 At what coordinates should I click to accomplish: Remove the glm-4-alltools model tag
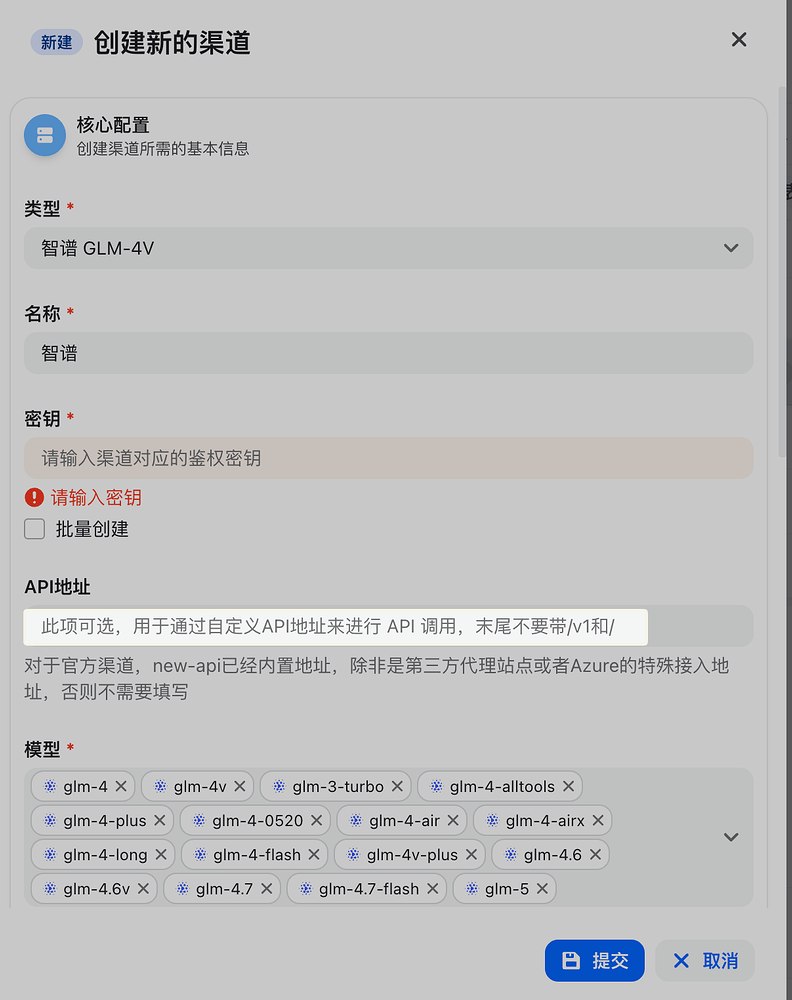568,786
